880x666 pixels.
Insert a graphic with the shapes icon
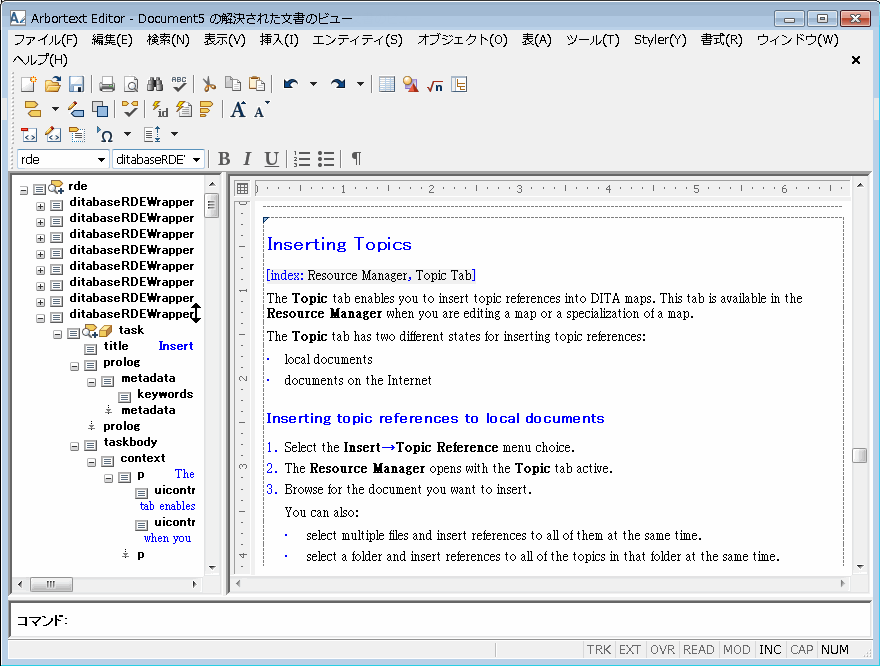(x=411, y=84)
